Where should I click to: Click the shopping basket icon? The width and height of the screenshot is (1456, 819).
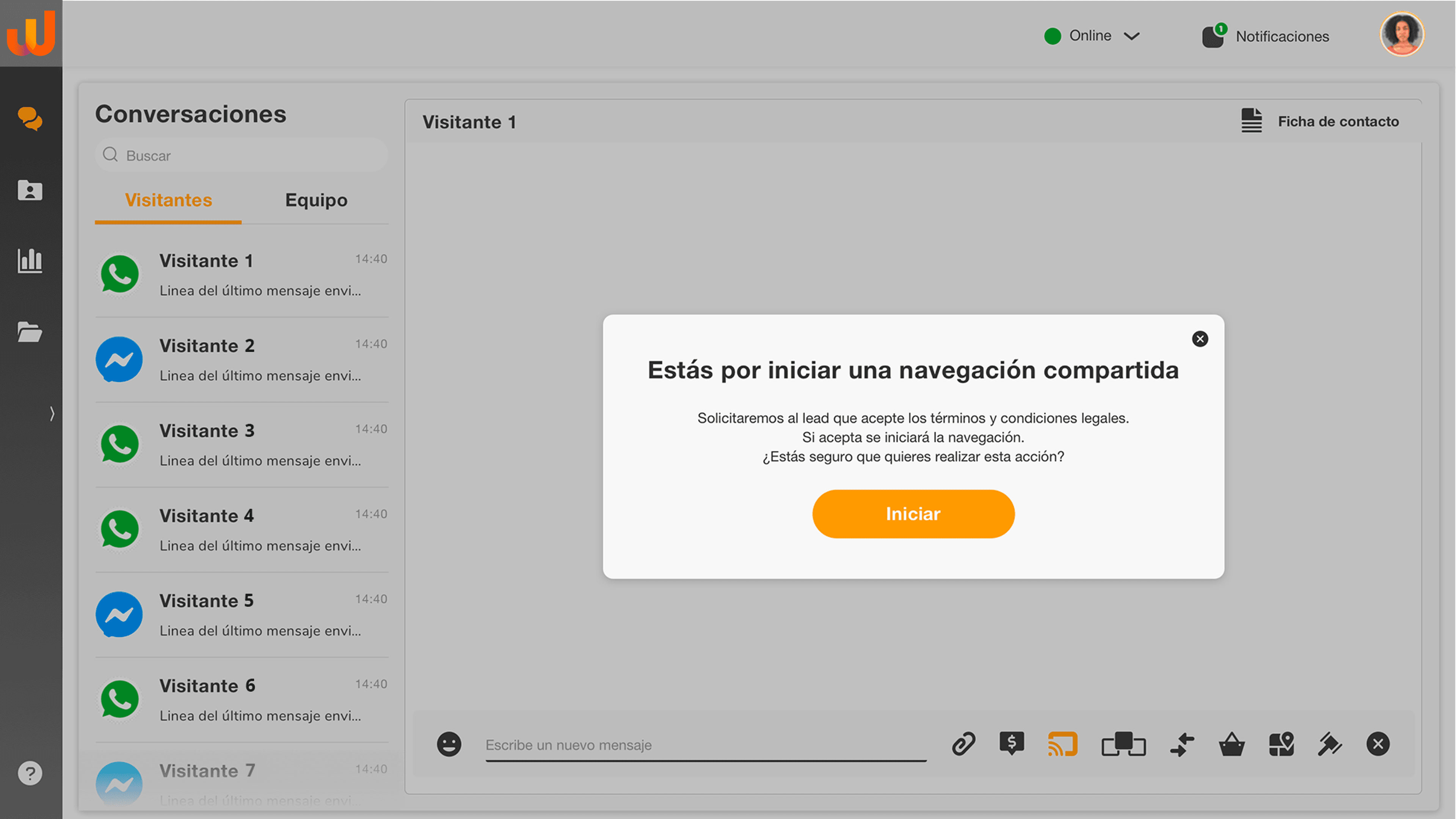1231,744
